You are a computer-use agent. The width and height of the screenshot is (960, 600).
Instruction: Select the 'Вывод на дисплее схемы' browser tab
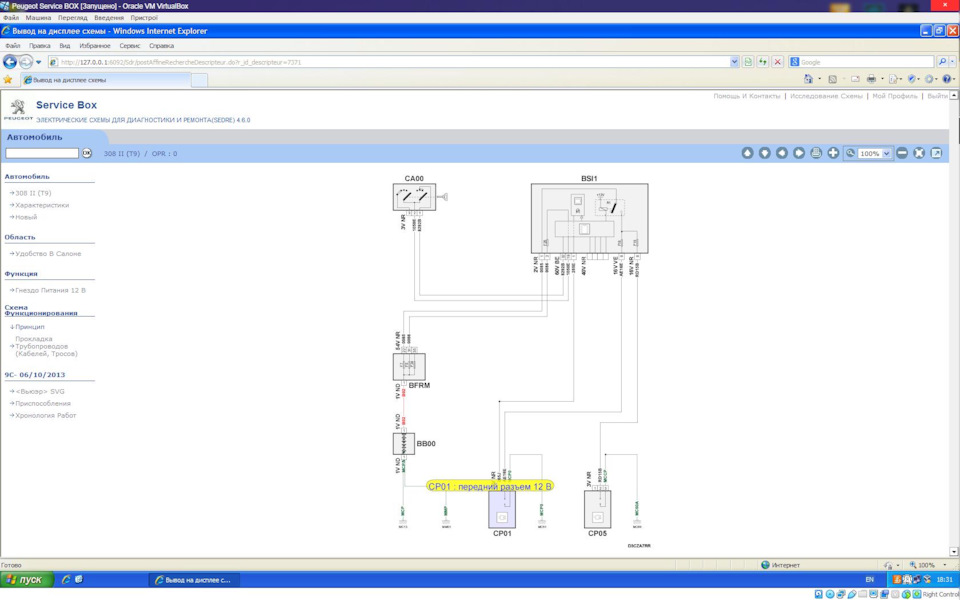pyautogui.click(x=105, y=80)
